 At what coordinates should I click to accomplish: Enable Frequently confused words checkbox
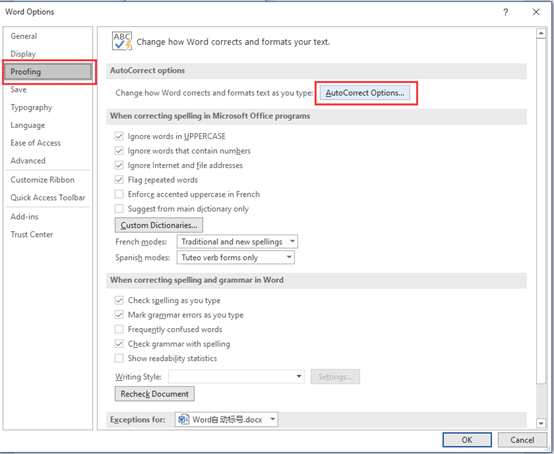tap(119, 329)
